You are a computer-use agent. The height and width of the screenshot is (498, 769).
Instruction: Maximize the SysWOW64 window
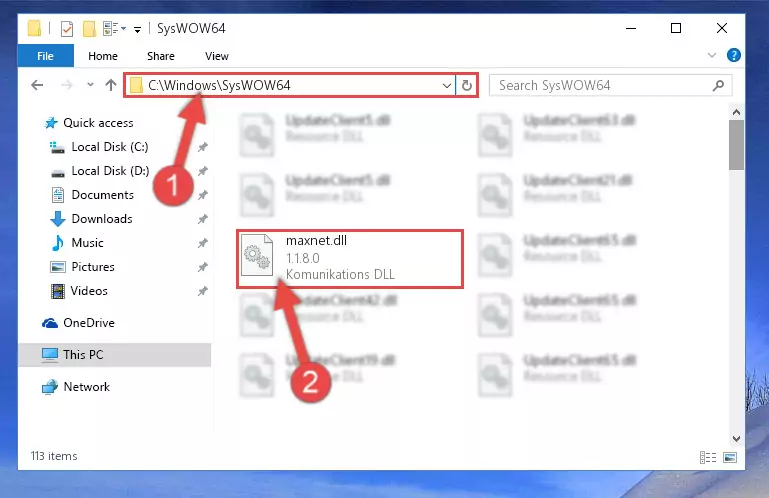[x=676, y=28]
